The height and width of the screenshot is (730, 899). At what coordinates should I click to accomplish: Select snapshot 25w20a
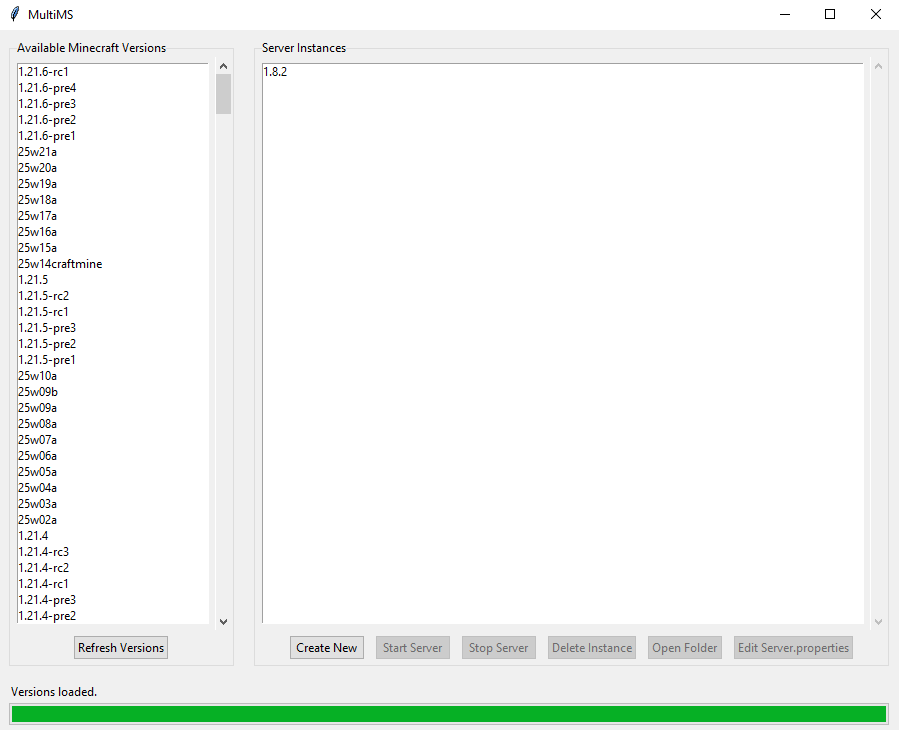click(112, 168)
